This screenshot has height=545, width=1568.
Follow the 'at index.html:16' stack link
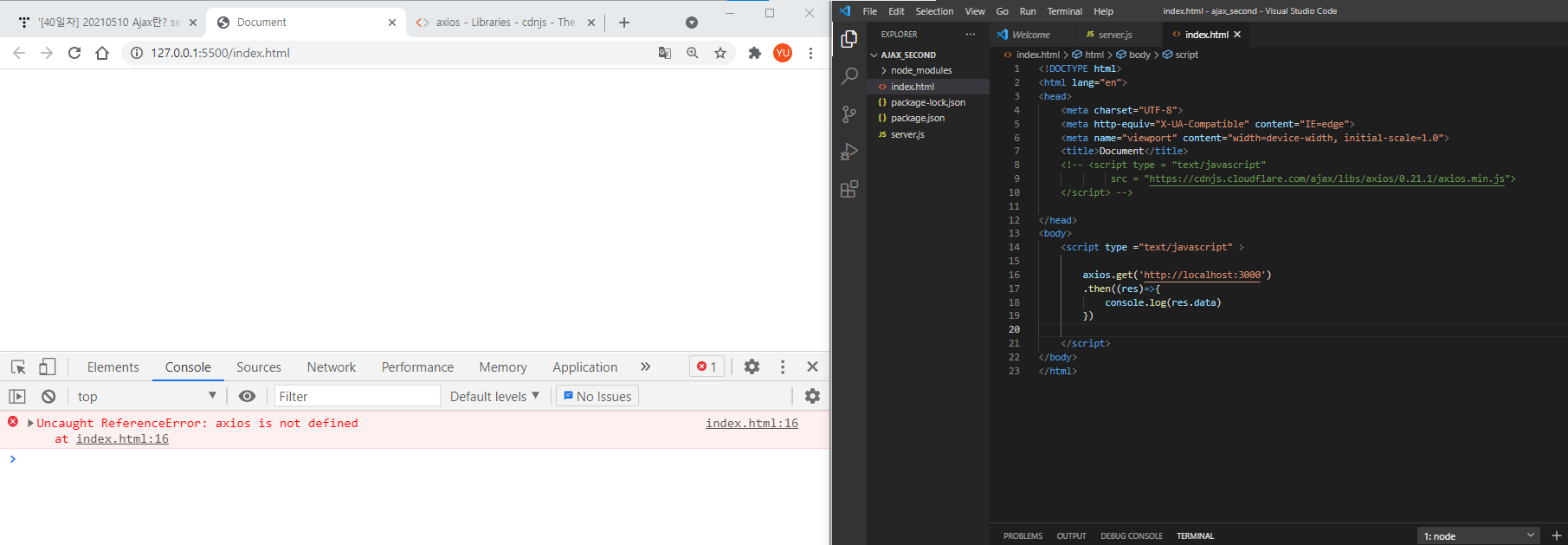click(x=122, y=438)
